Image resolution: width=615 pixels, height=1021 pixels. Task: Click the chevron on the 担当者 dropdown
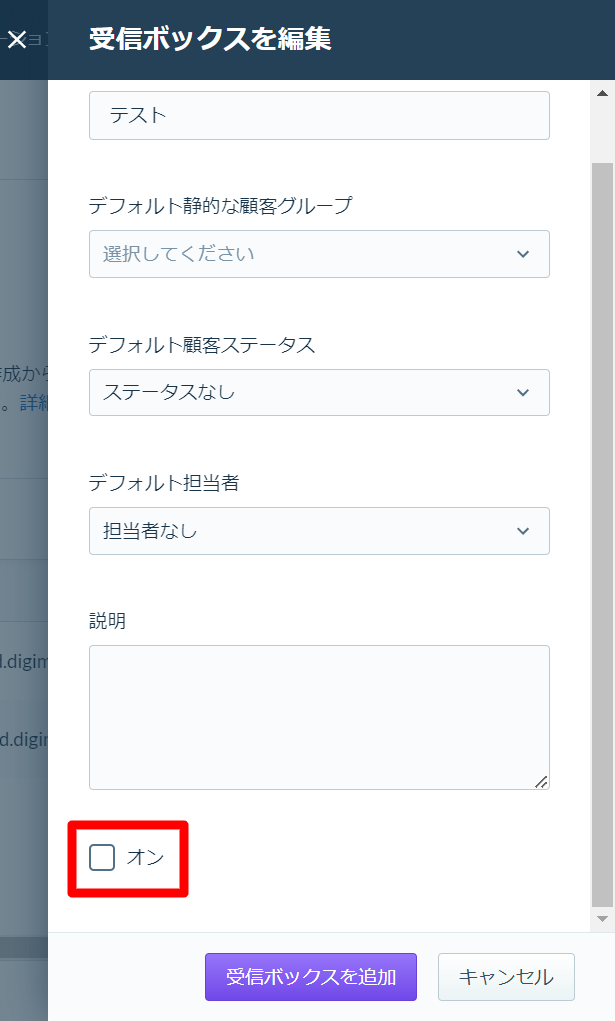tap(523, 531)
